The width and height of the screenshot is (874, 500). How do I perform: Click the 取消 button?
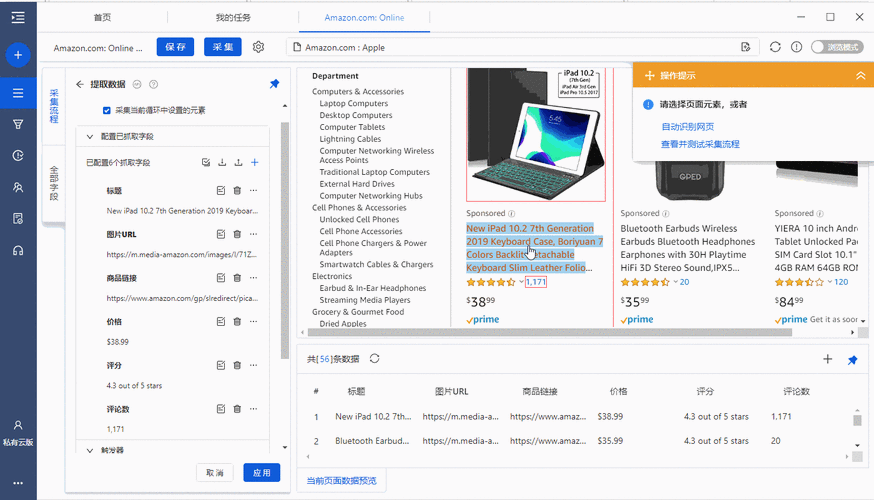click(215, 473)
